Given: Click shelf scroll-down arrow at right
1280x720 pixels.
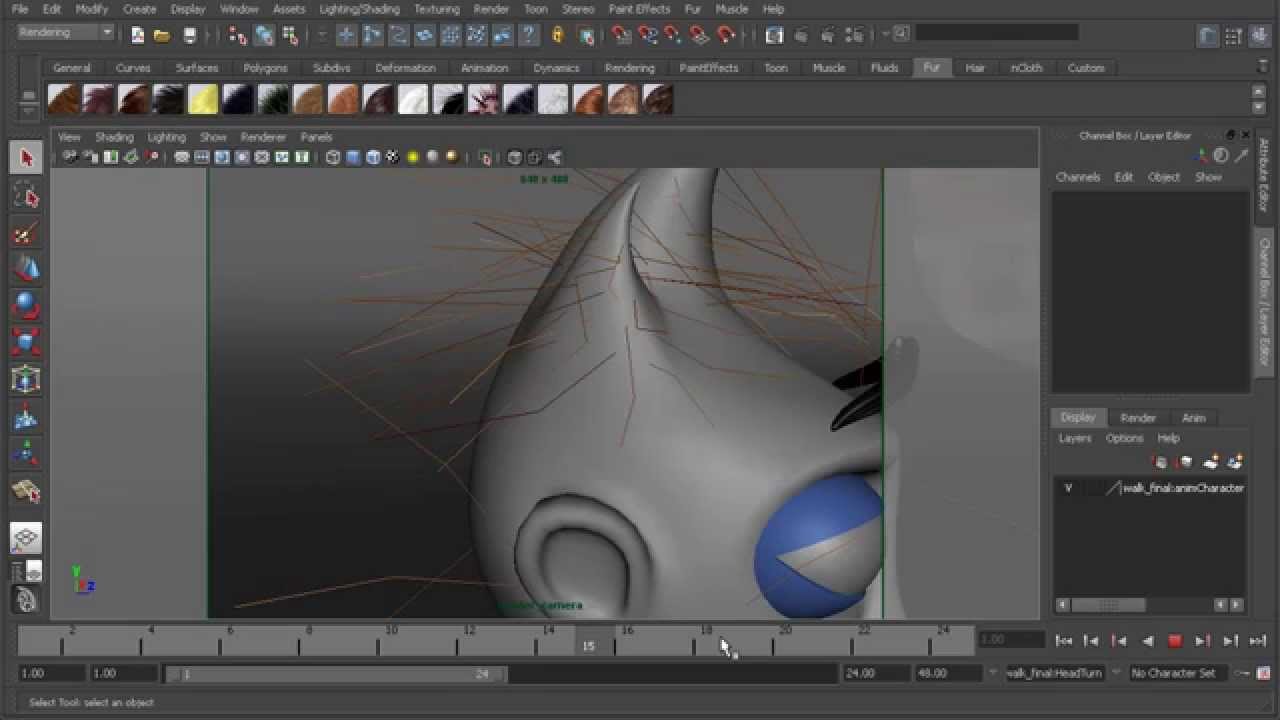Looking at the screenshot, I should 1259,107.
